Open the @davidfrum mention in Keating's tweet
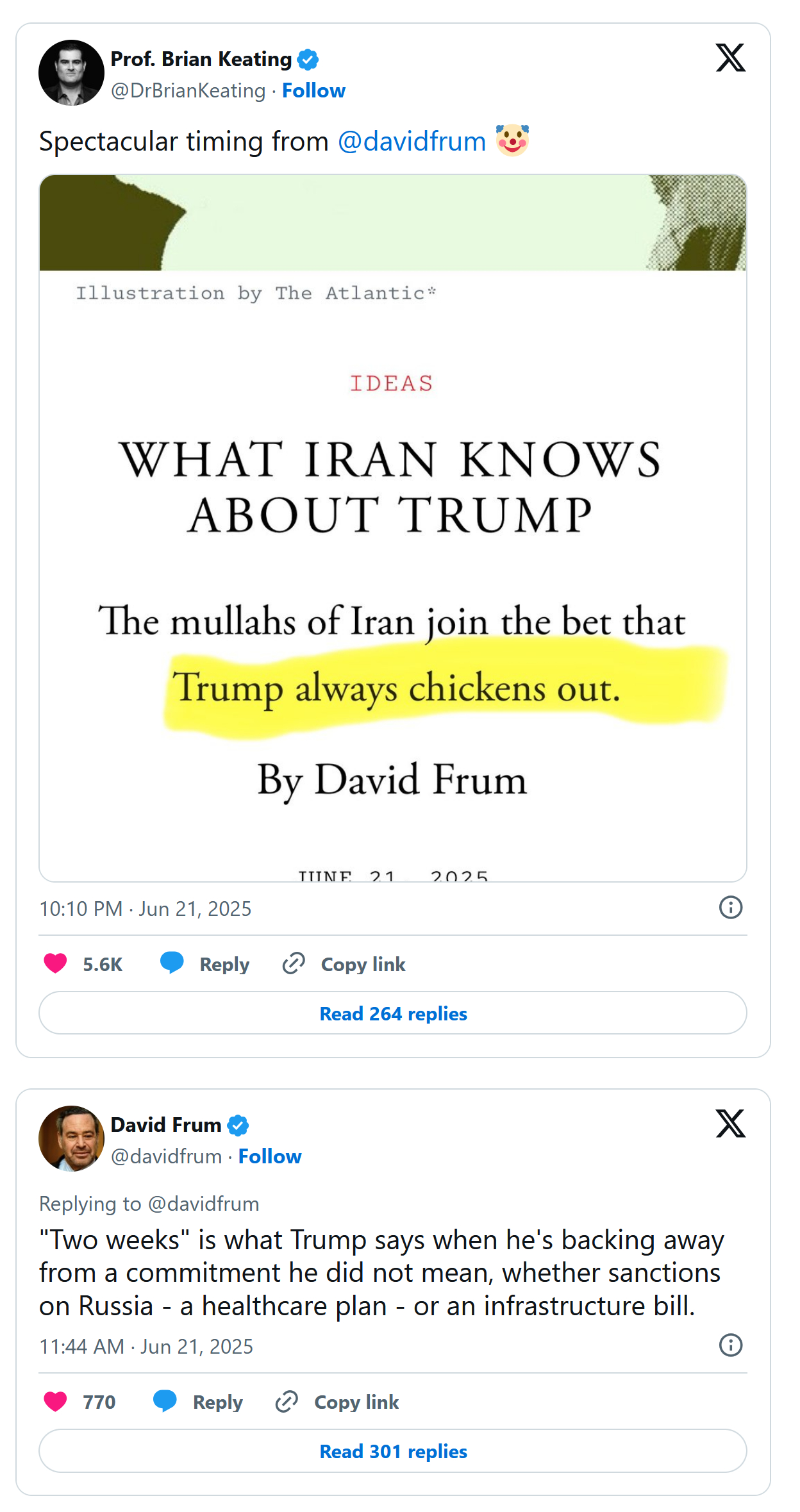This screenshot has height=1512, width=800. 412,142
